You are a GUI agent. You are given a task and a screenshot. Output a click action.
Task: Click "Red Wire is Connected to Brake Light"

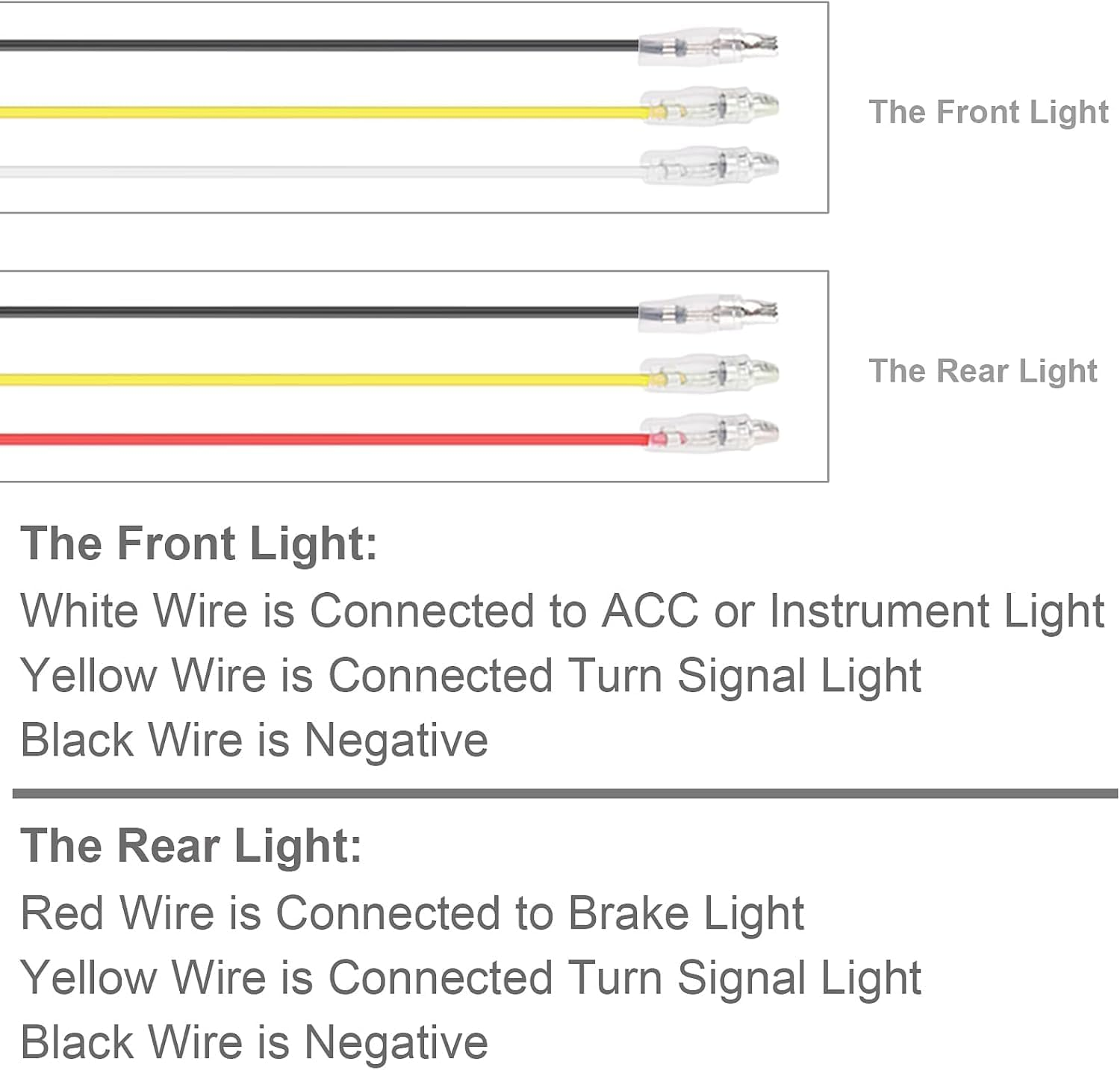412,913
